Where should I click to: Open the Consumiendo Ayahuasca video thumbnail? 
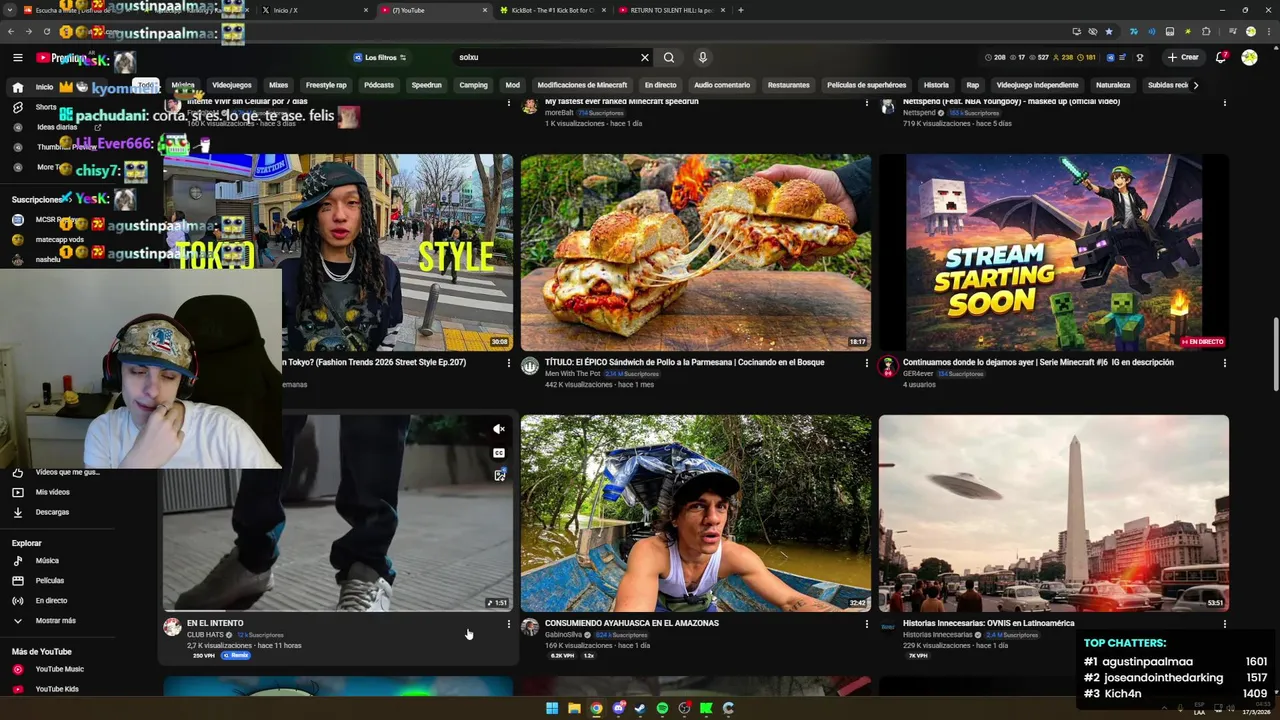tap(695, 513)
